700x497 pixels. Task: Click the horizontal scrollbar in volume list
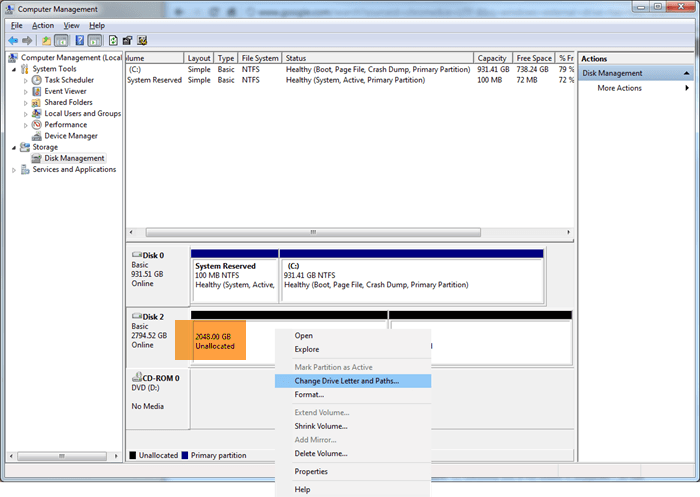pyautogui.click(x=349, y=233)
